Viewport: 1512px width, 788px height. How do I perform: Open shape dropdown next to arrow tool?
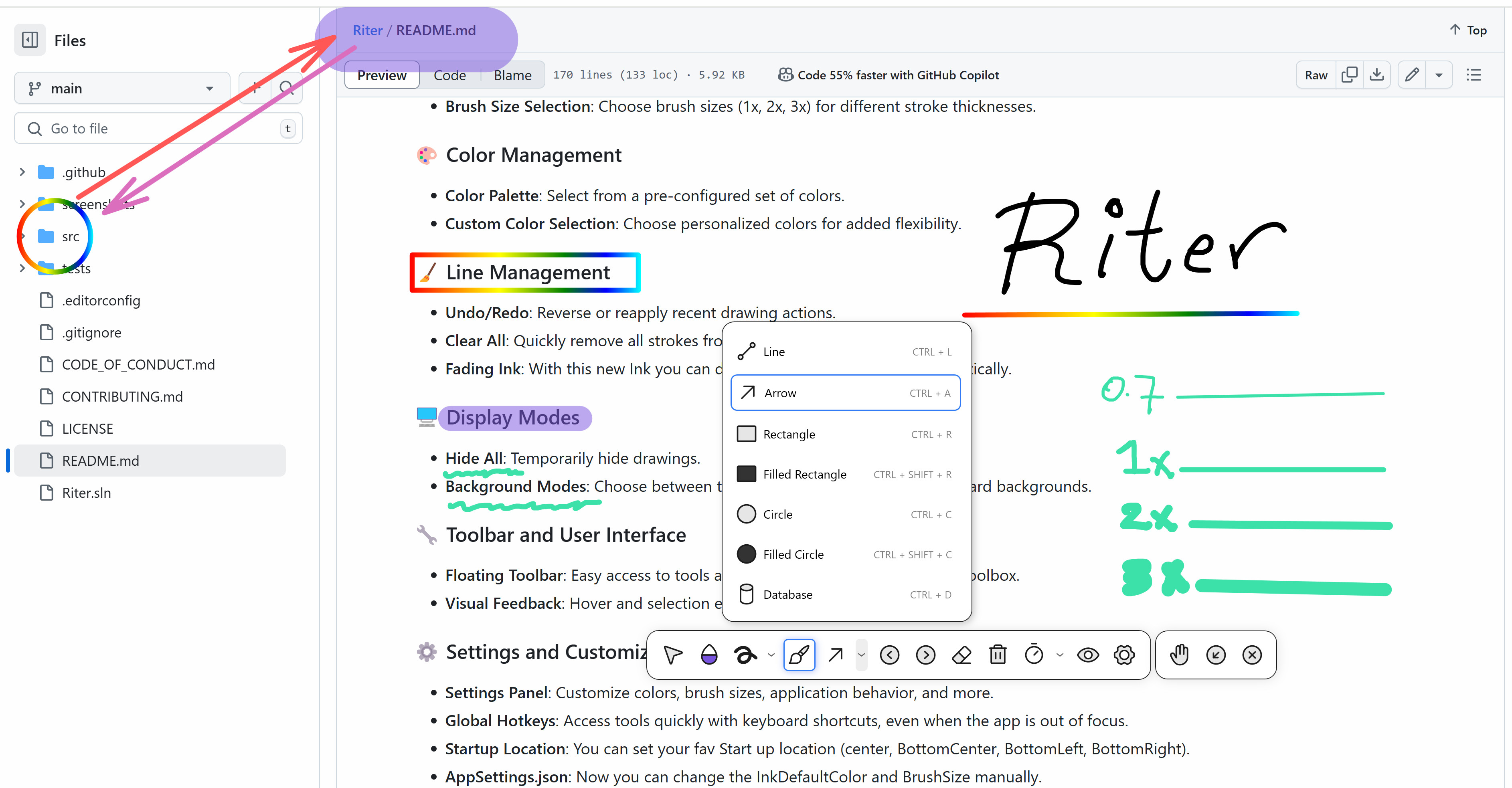861,655
